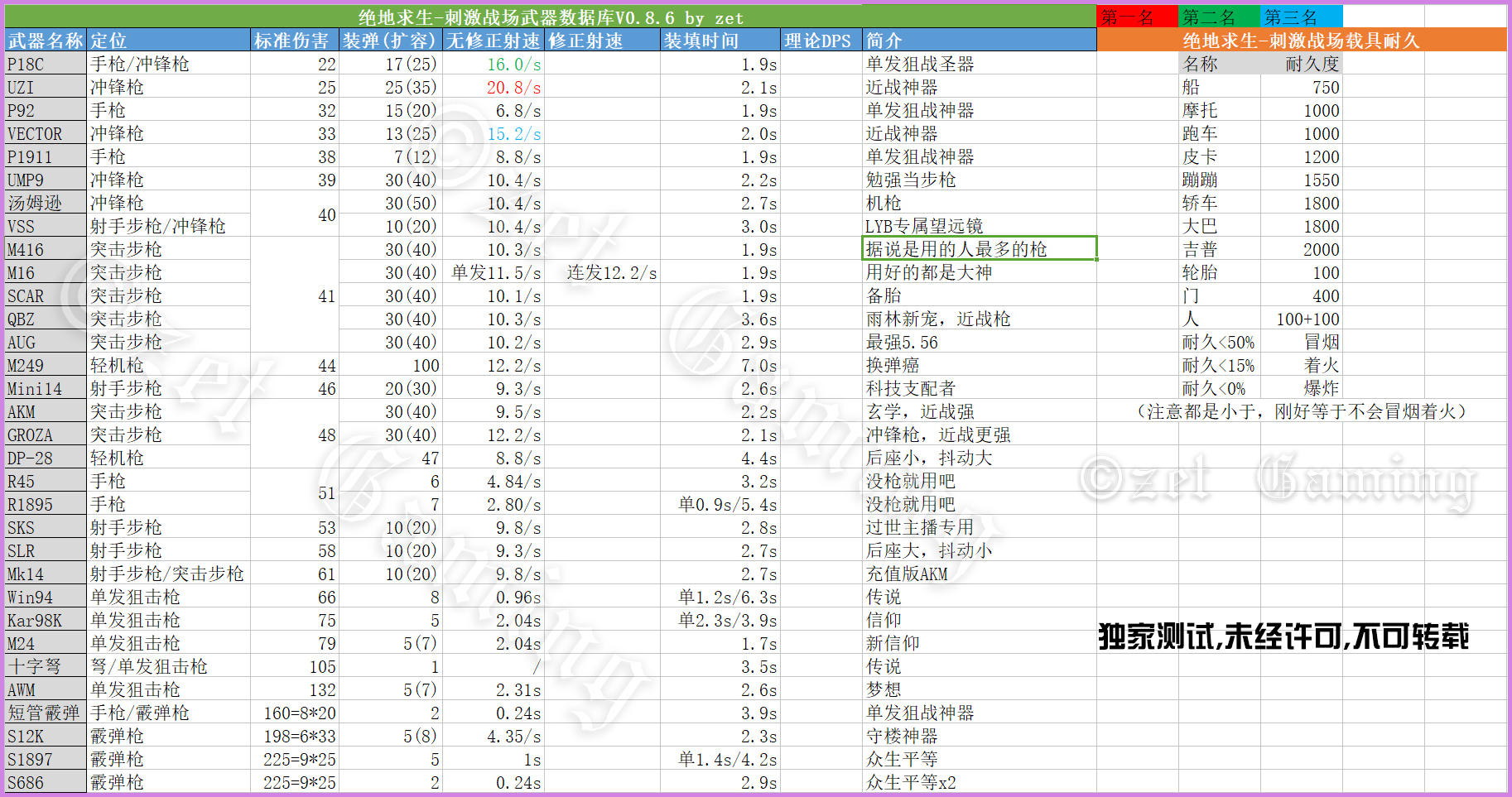The image size is (1512, 797).
Task: Click the 众生平等x2 description cell
Action: 979,782
